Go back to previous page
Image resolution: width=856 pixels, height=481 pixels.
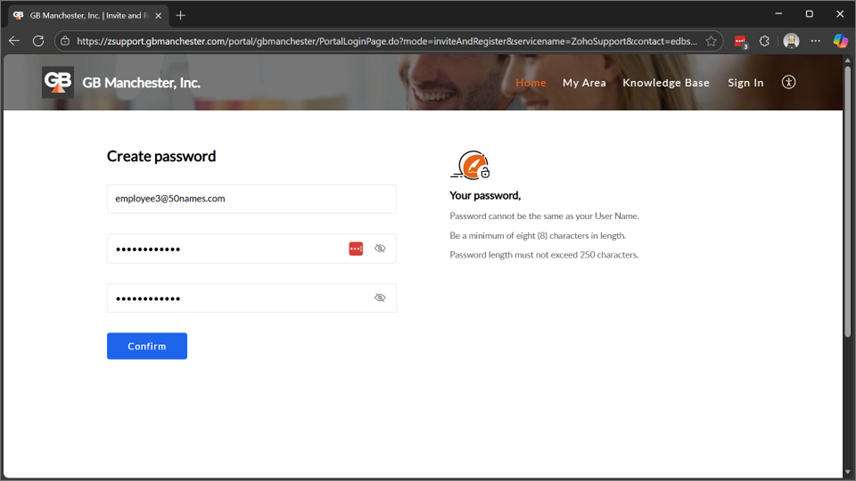[x=14, y=41]
